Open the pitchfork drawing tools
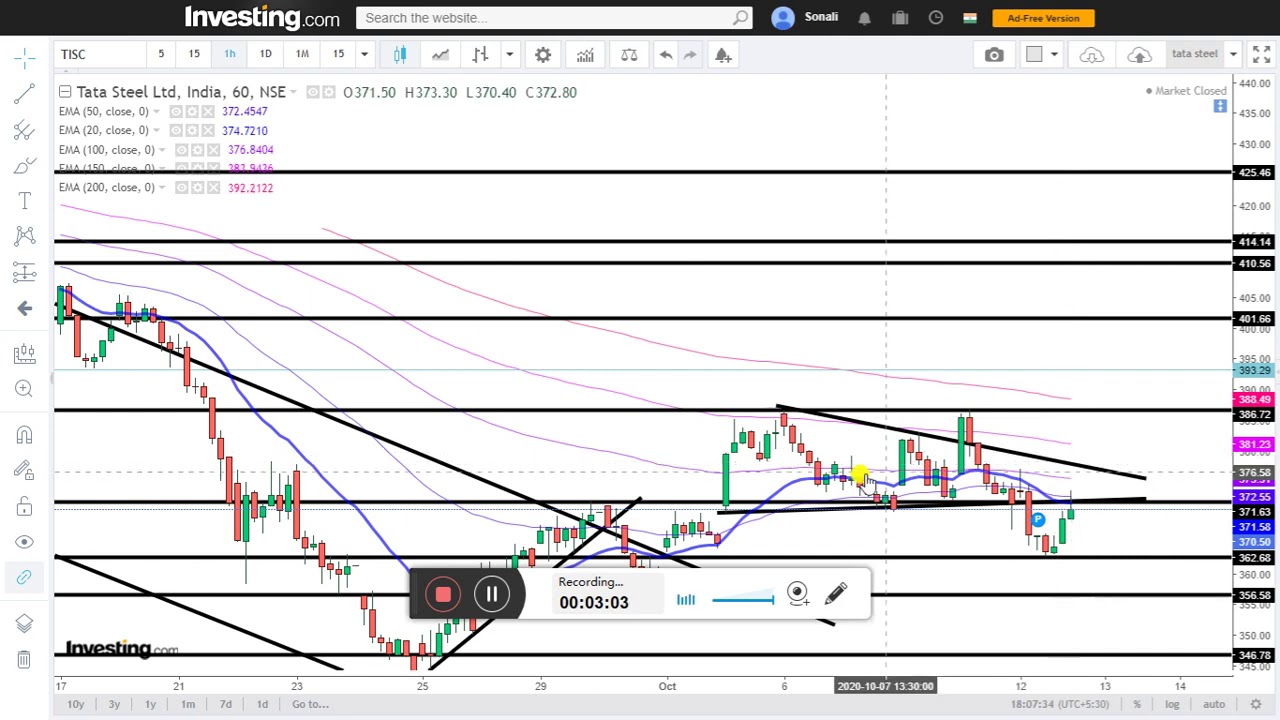The height and width of the screenshot is (720, 1280). 25,130
